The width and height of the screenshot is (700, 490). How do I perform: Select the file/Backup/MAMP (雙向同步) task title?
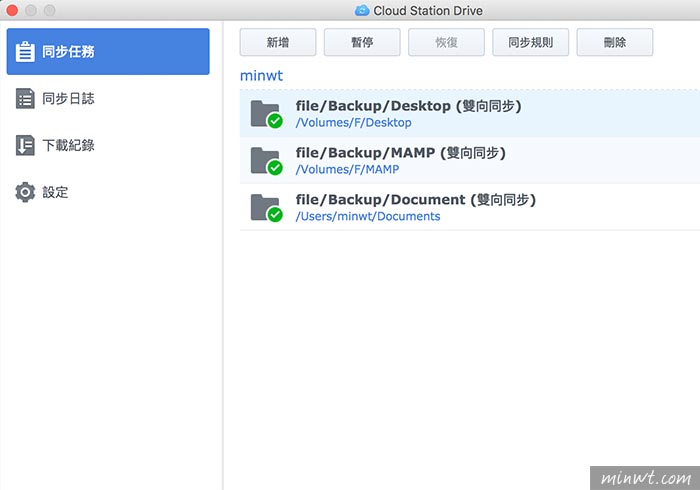point(400,153)
